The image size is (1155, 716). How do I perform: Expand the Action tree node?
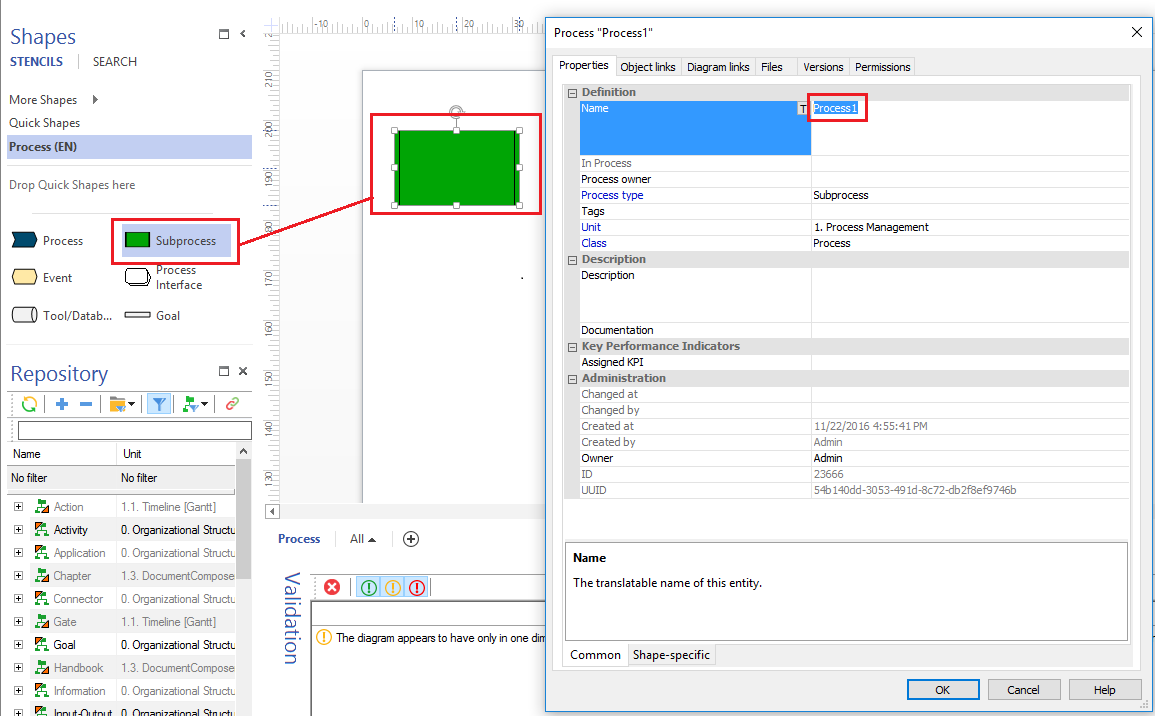coord(18,507)
